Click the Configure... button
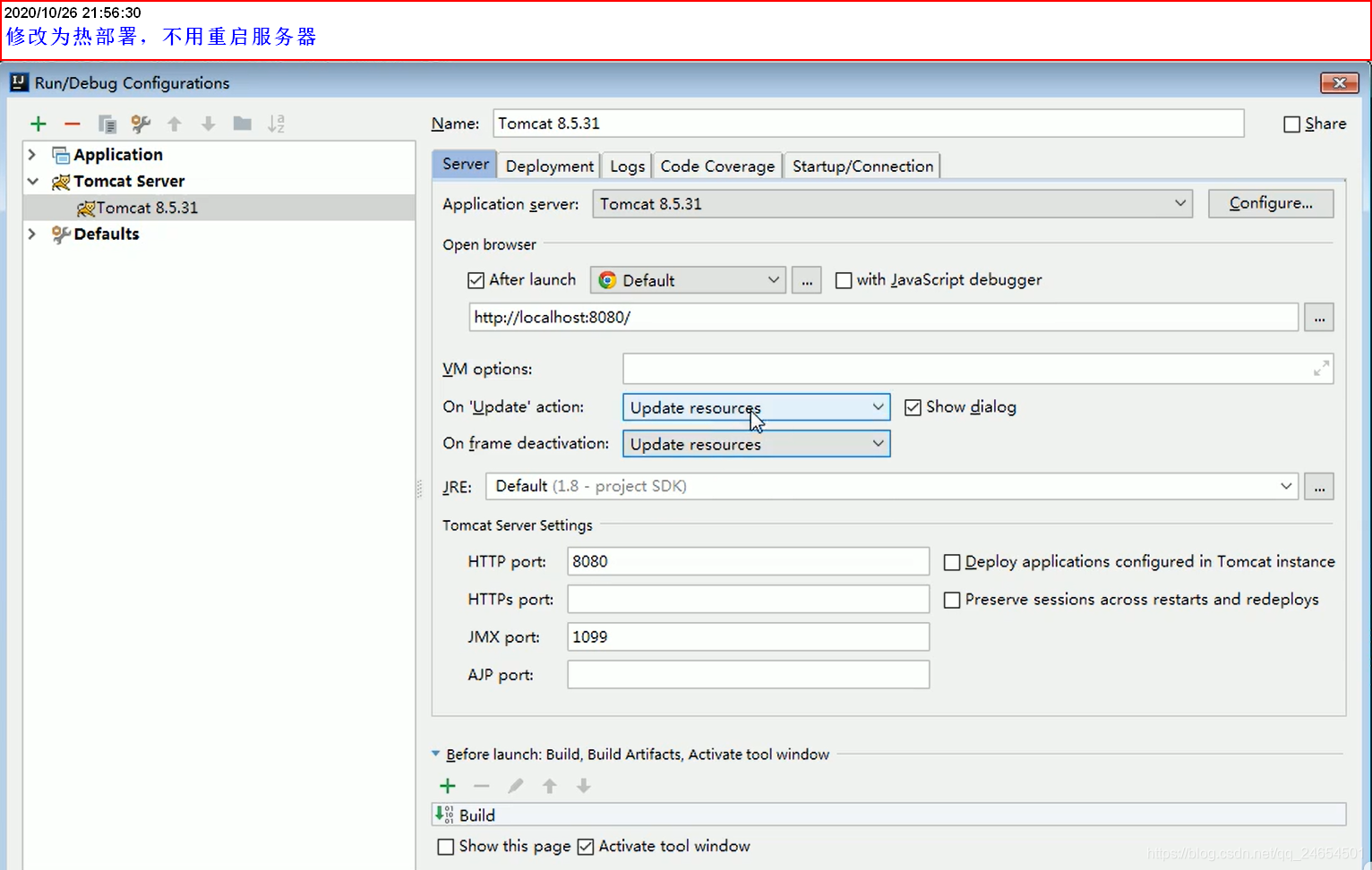Image resolution: width=1372 pixels, height=870 pixels. pyautogui.click(x=1271, y=203)
